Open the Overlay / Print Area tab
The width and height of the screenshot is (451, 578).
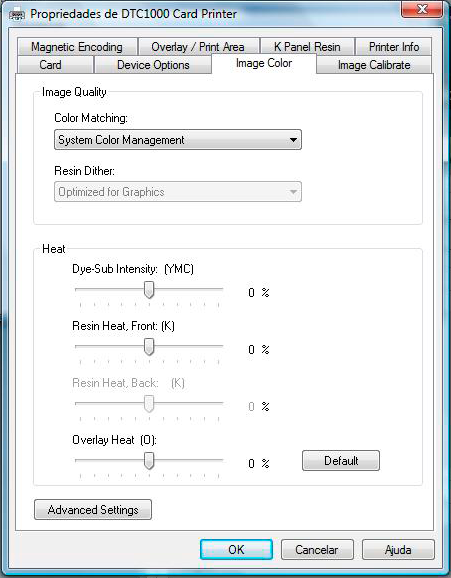(x=198, y=47)
